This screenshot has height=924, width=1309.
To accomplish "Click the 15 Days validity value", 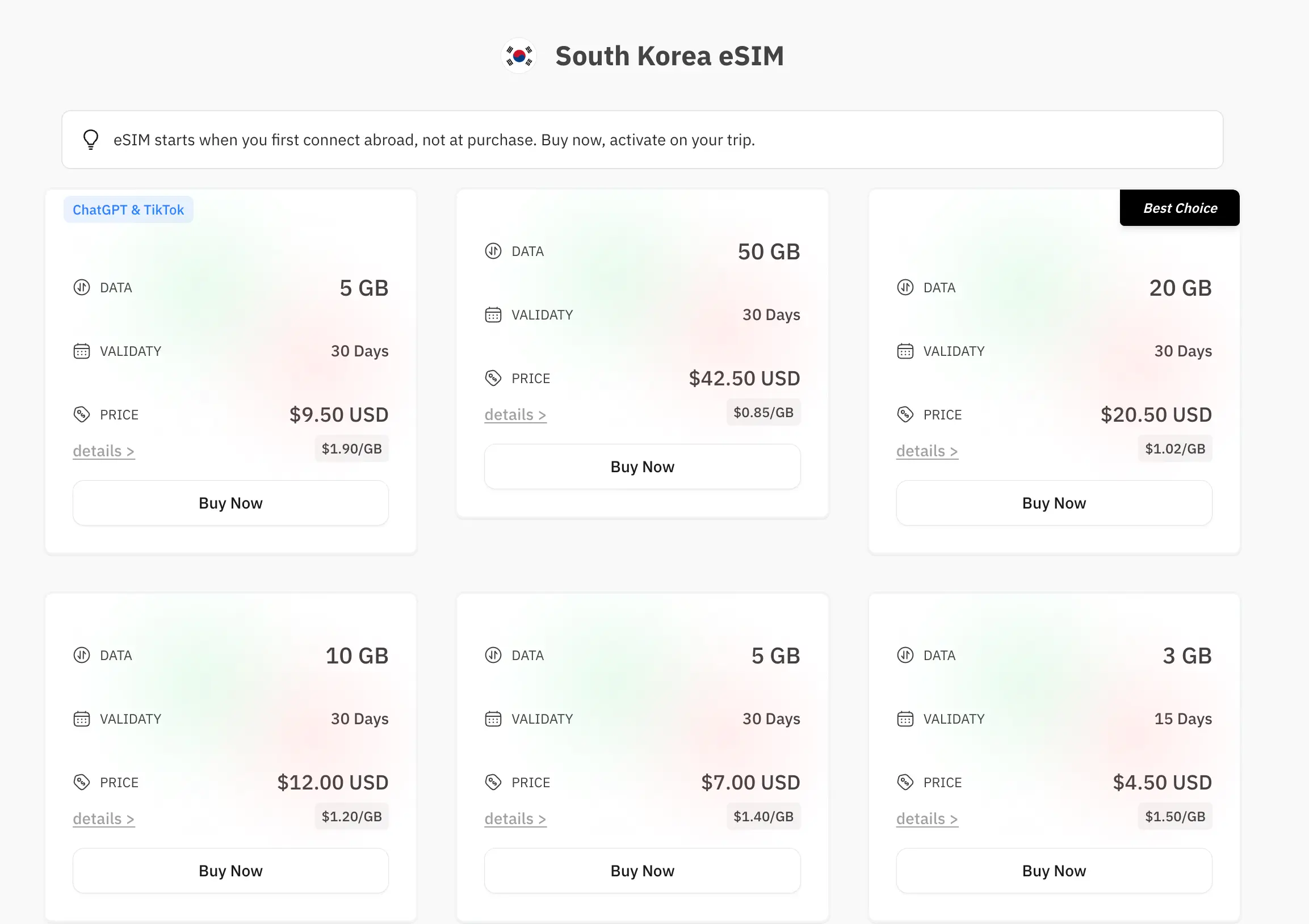I will click(x=1183, y=719).
